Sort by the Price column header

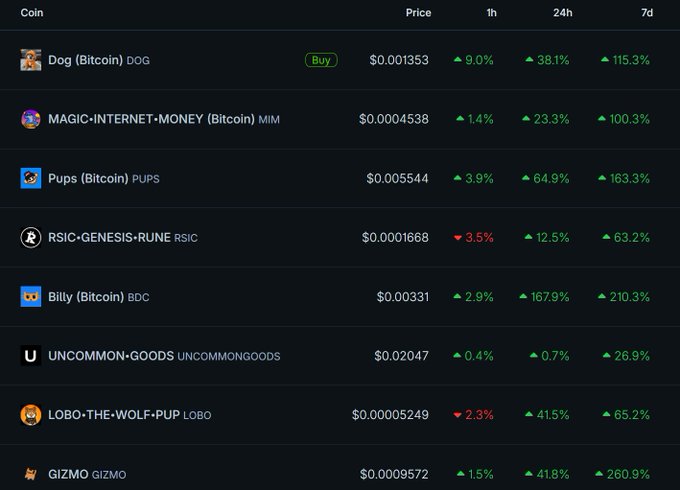[418, 13]
